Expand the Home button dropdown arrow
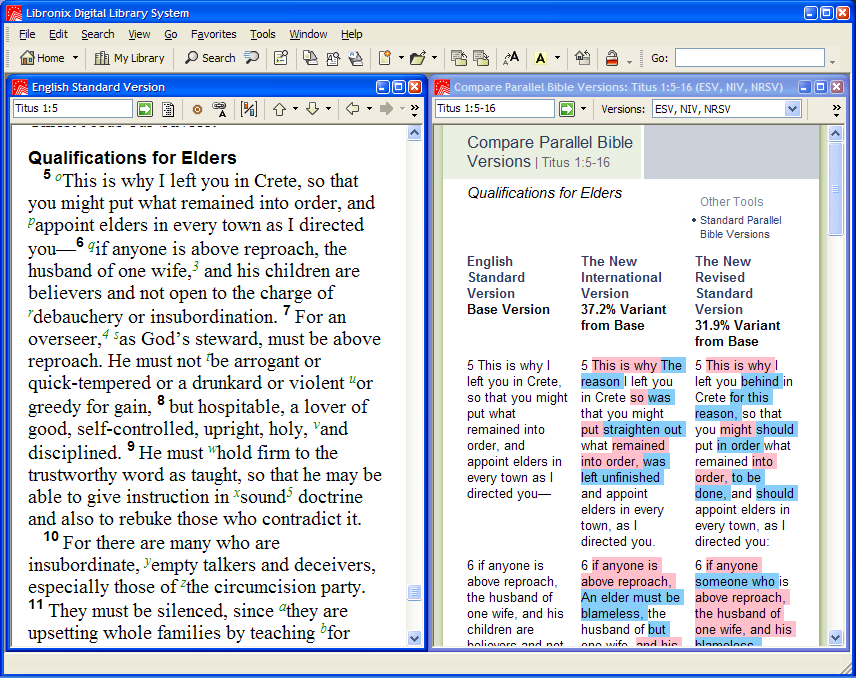 coord(75,58)
